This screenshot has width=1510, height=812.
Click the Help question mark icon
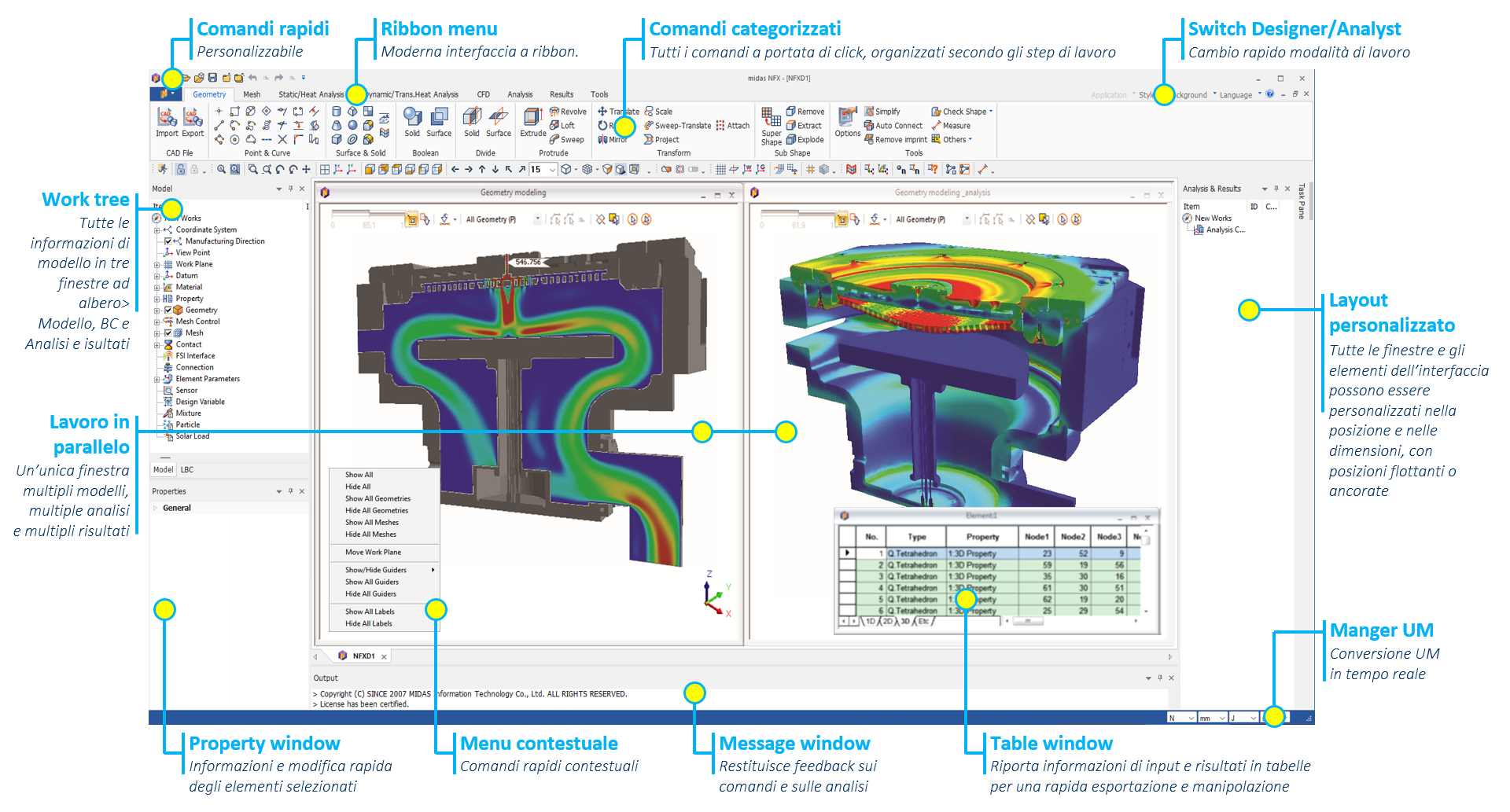[1269, 94]
